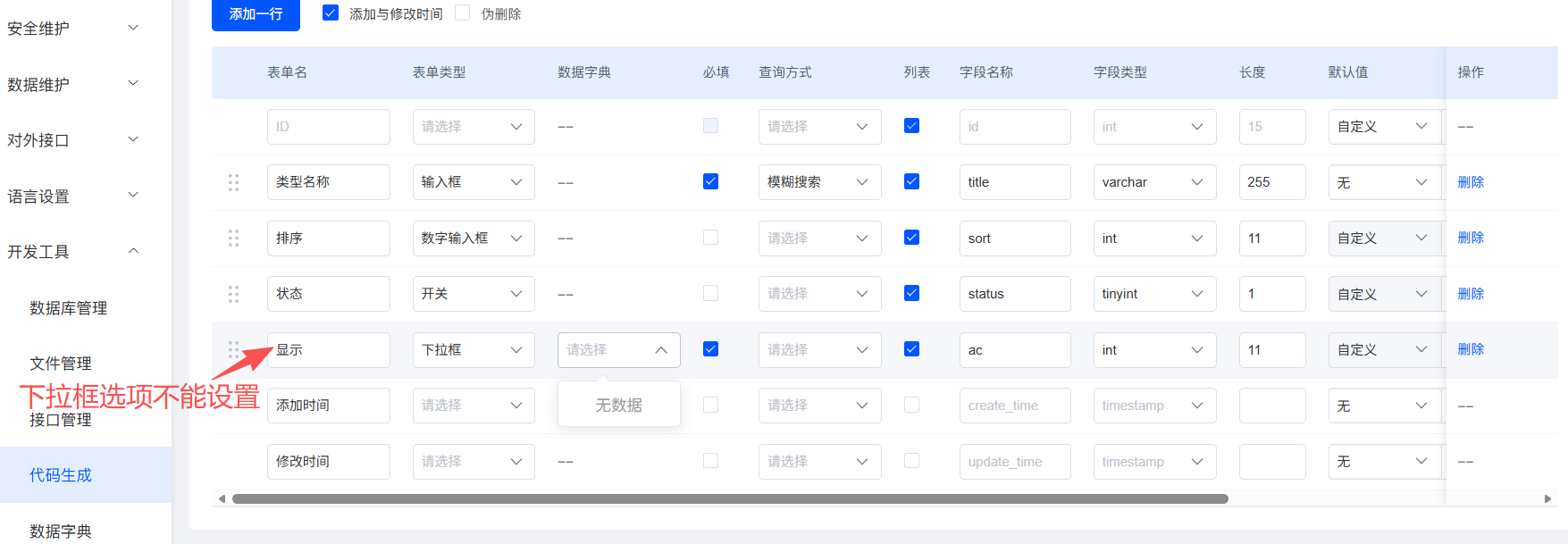Toggle the 添加与修改时间 checkbox
The height and width of the screenshot is (544, 1568).
coord(331,13)
